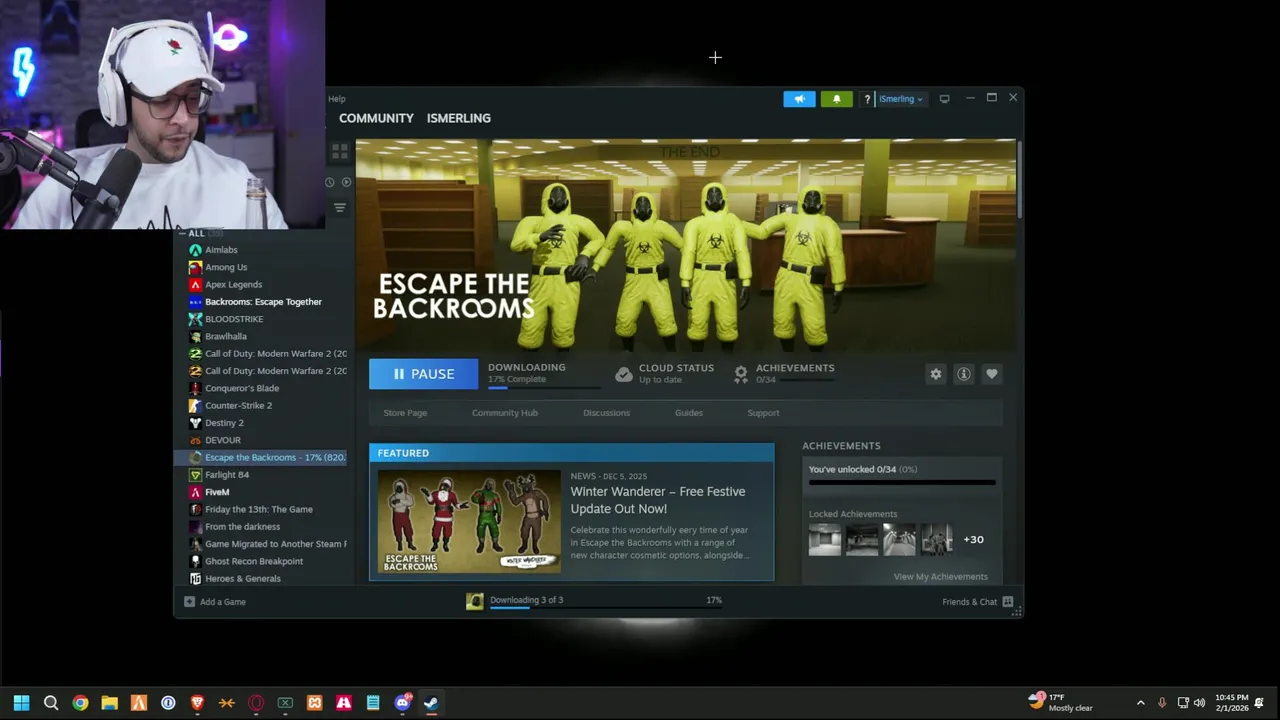Click the Among Us game icon
This screenshot has height=720, width=1280.
point(196,267)
